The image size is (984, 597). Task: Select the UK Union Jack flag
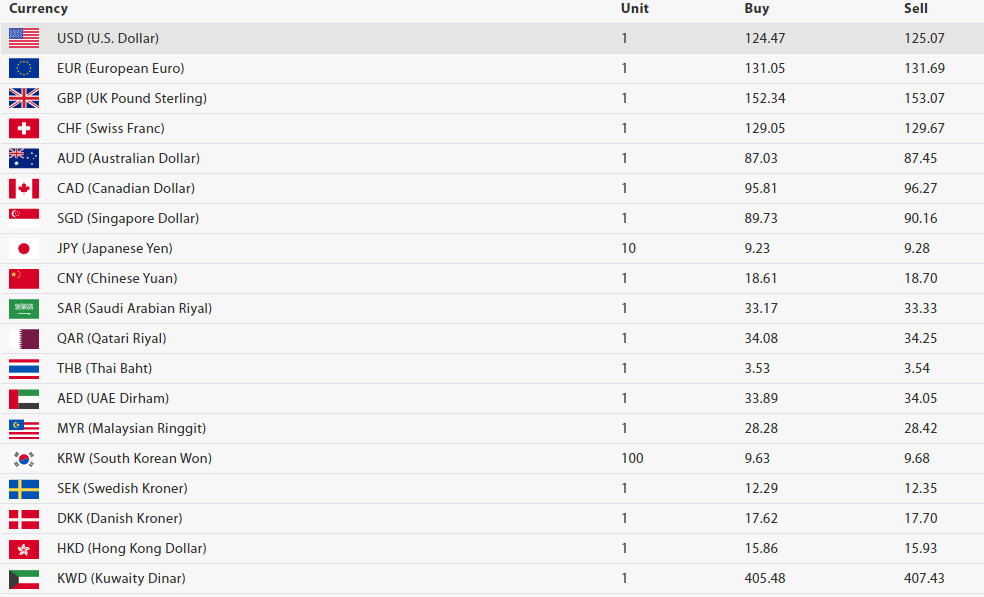[24, 99]
